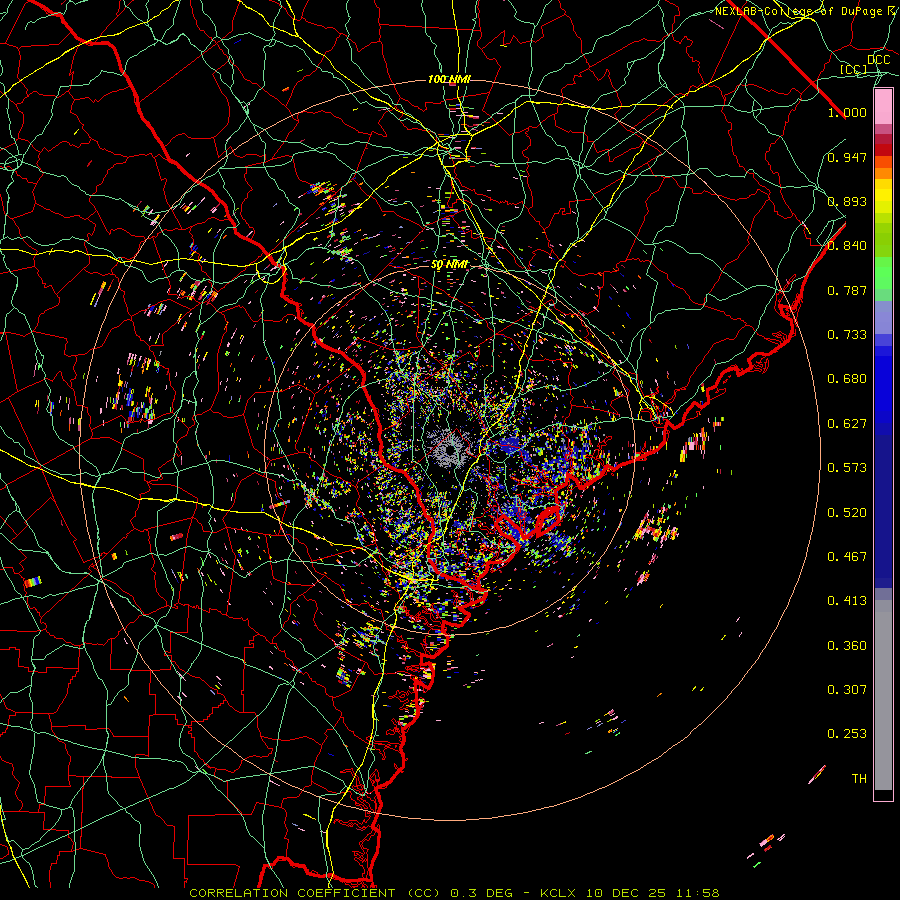900x900 pixels.
Task: Select the 0.360 legend value
Action: [847, 646]
